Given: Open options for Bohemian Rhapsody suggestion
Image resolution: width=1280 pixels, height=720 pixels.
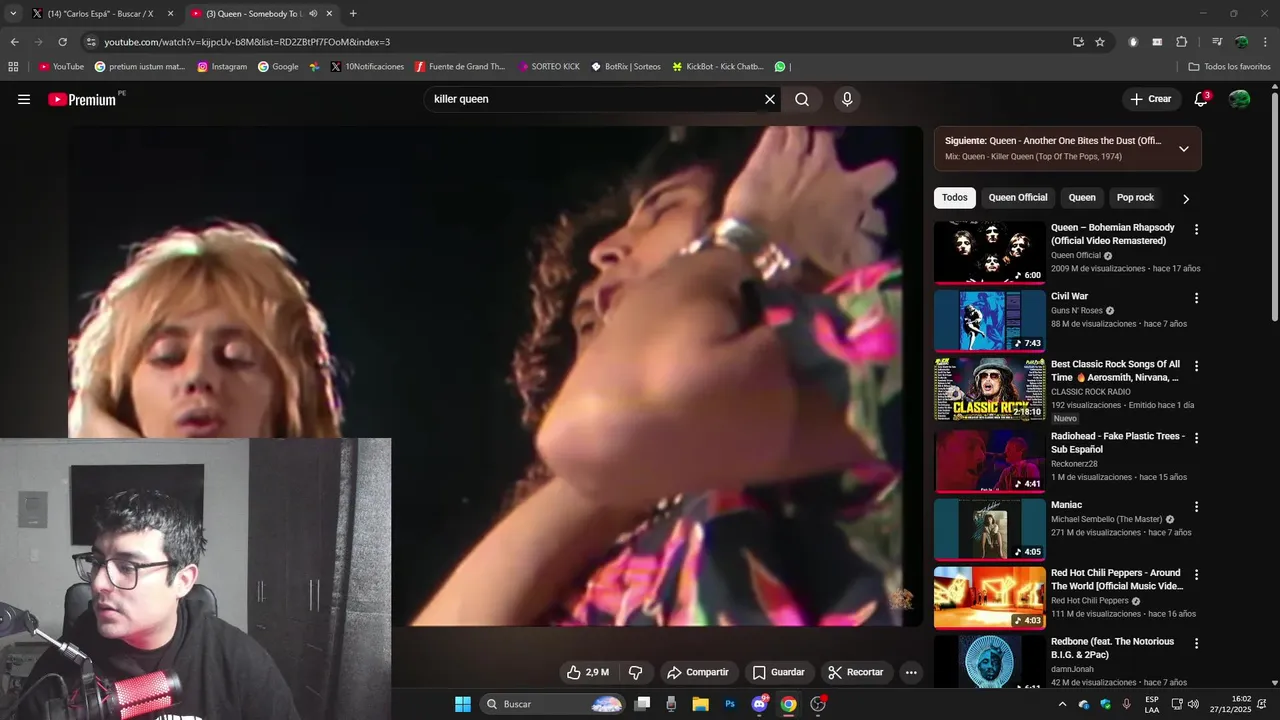Looking at the screenshot, I should (x=1196, y=229).
